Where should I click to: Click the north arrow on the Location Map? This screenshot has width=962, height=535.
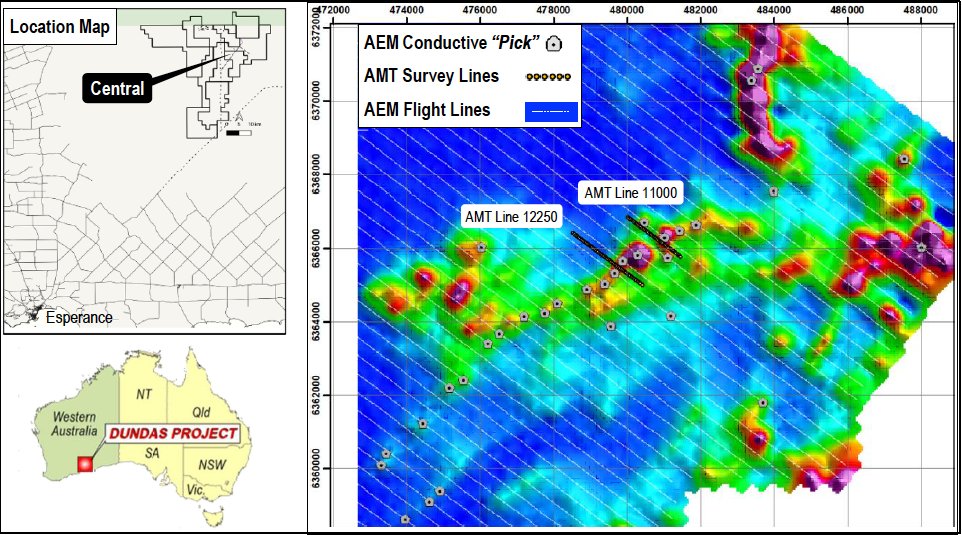coord(239,117)
